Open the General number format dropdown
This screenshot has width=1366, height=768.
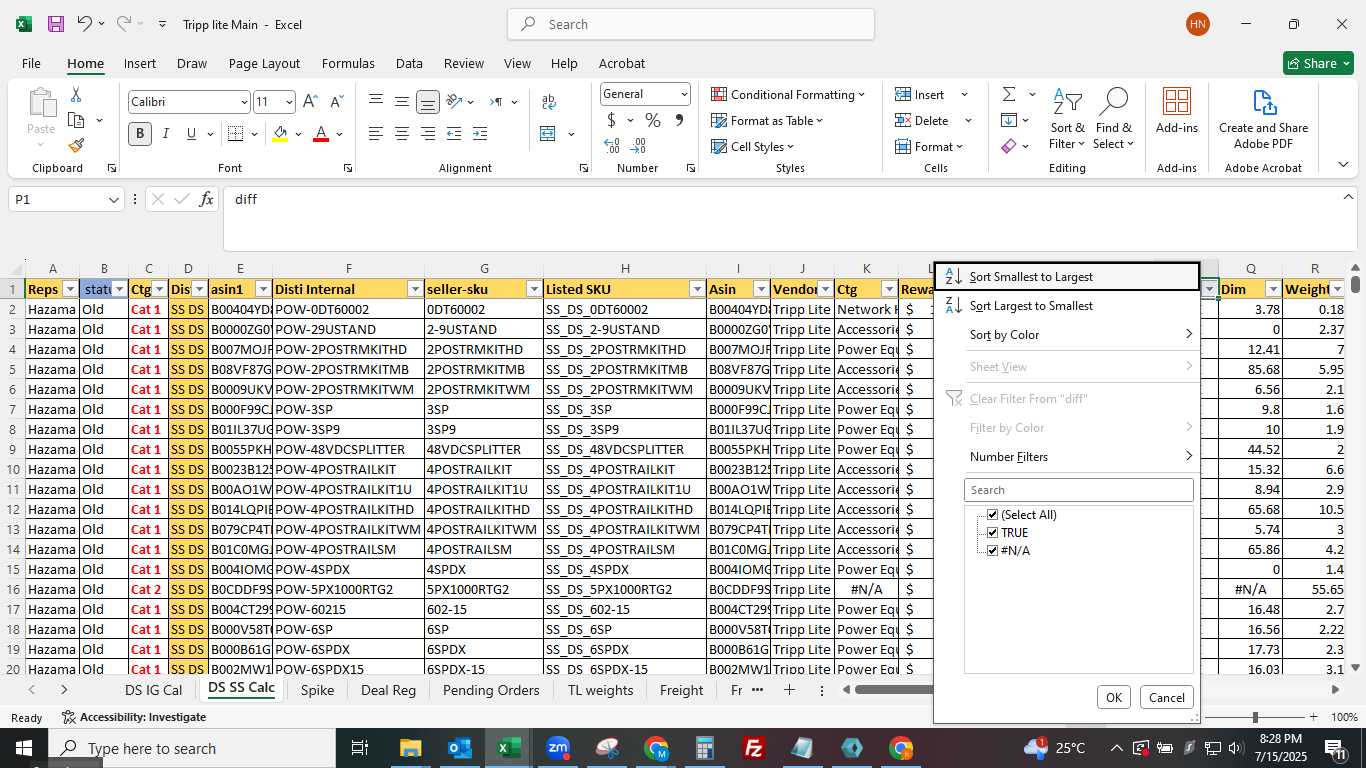coord(684,94)
